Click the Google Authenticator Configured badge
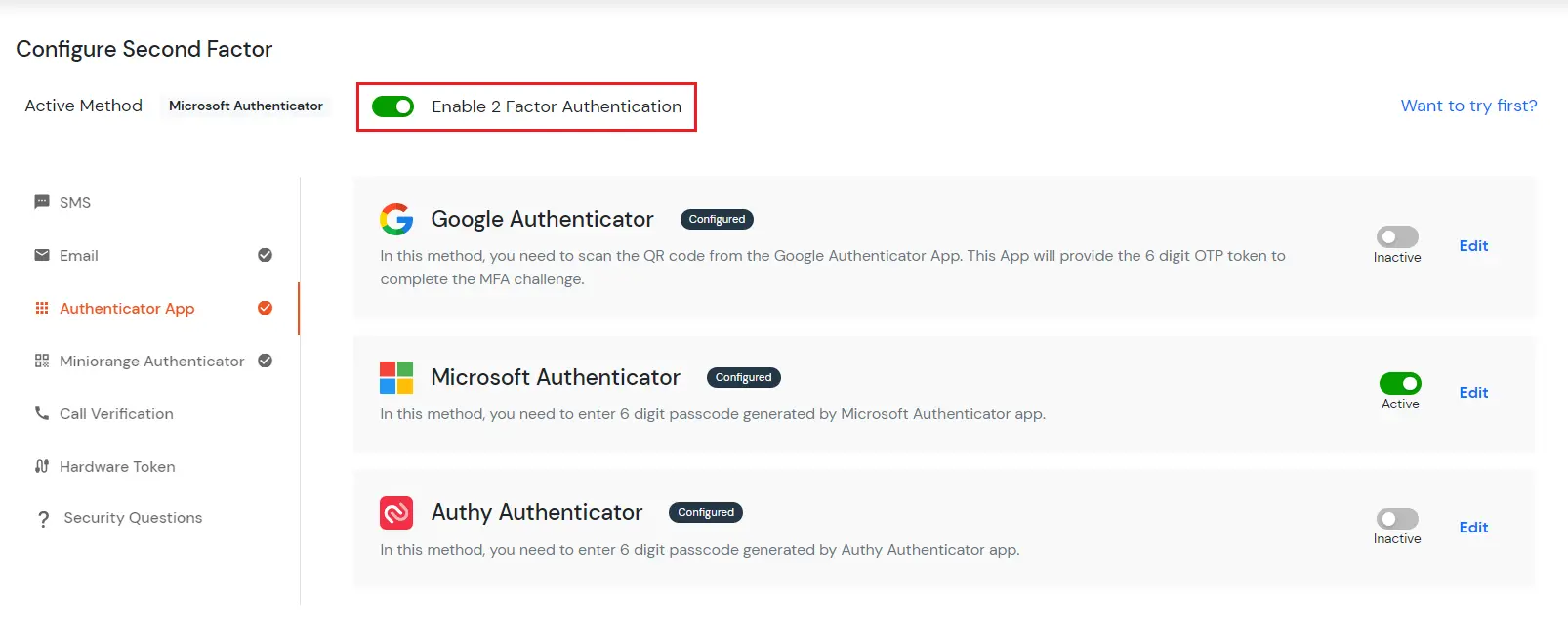Viewport: 1568px width, 638px height. (x=717, y=219)
